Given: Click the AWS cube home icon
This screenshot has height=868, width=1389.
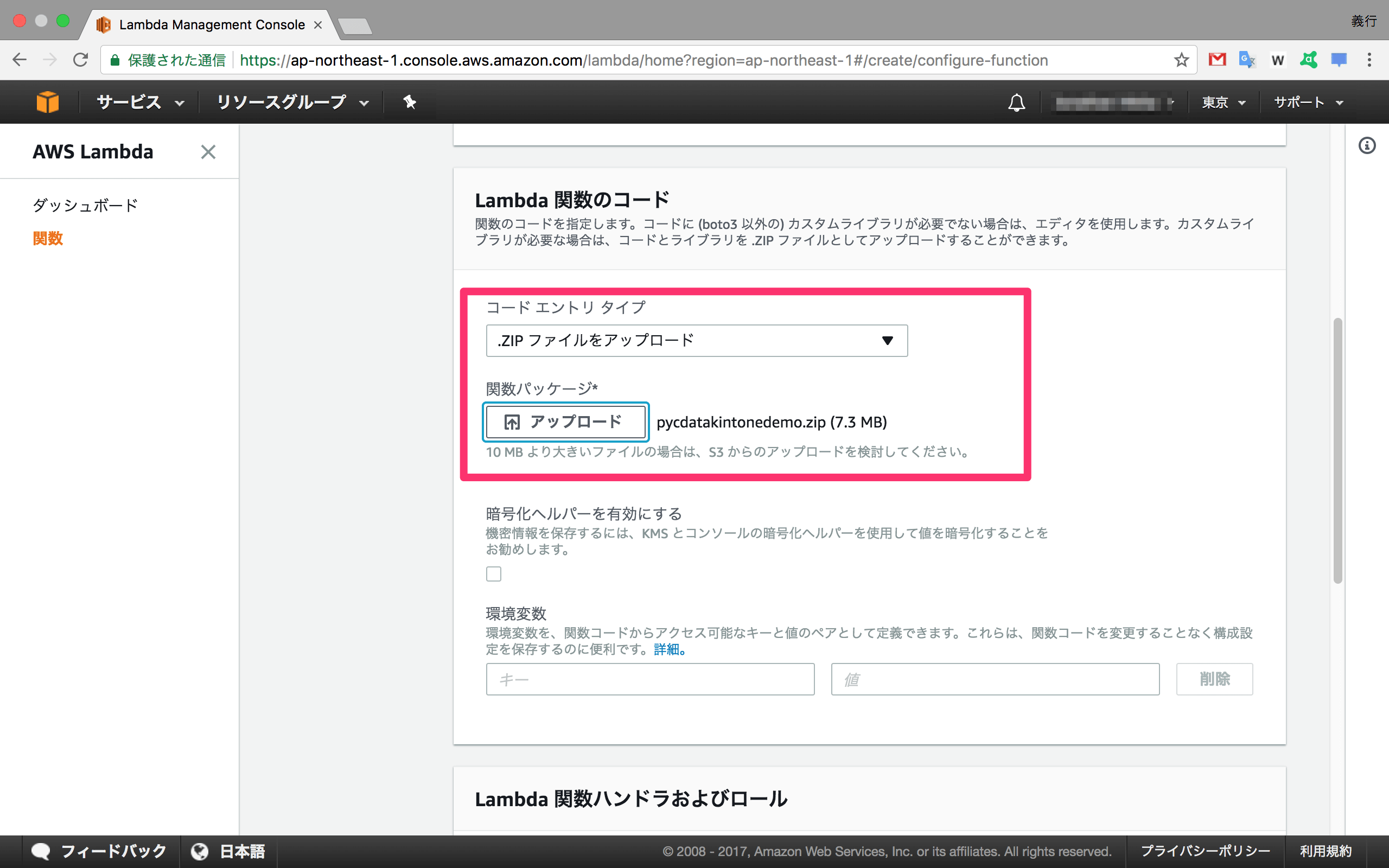Looking at the screenshot, I should [47, 102].
